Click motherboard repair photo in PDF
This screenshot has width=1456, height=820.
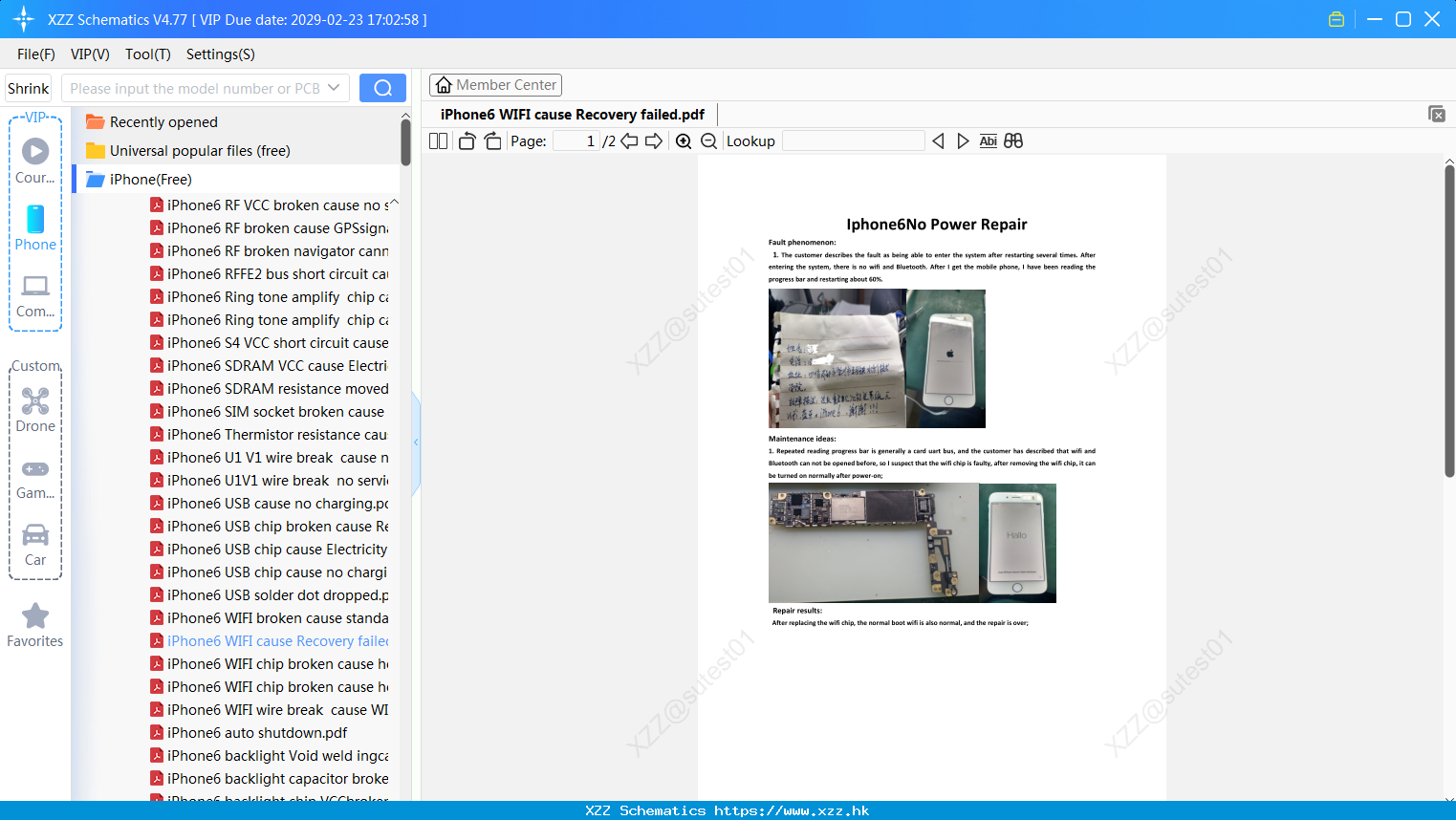pyautogui.click(x=873, y=542)
